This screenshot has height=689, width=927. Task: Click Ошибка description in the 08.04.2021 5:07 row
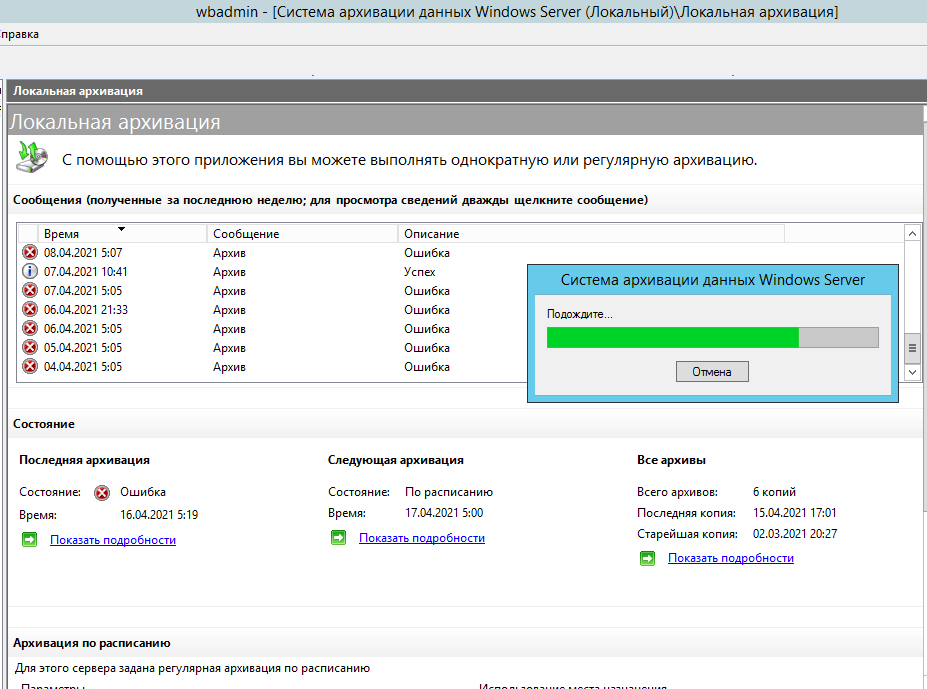coord(427,253)
